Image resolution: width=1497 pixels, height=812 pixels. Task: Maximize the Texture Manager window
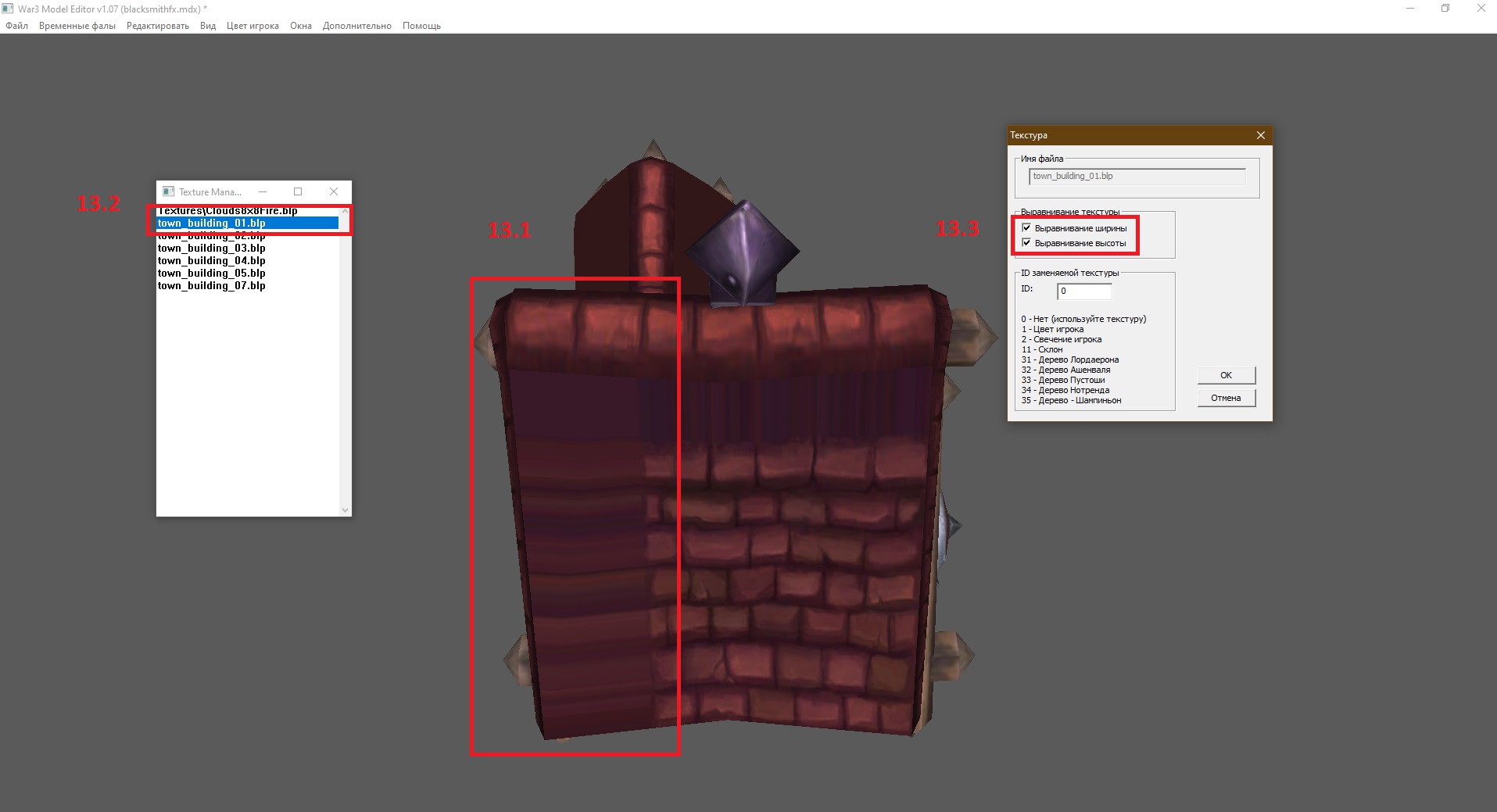298,191
